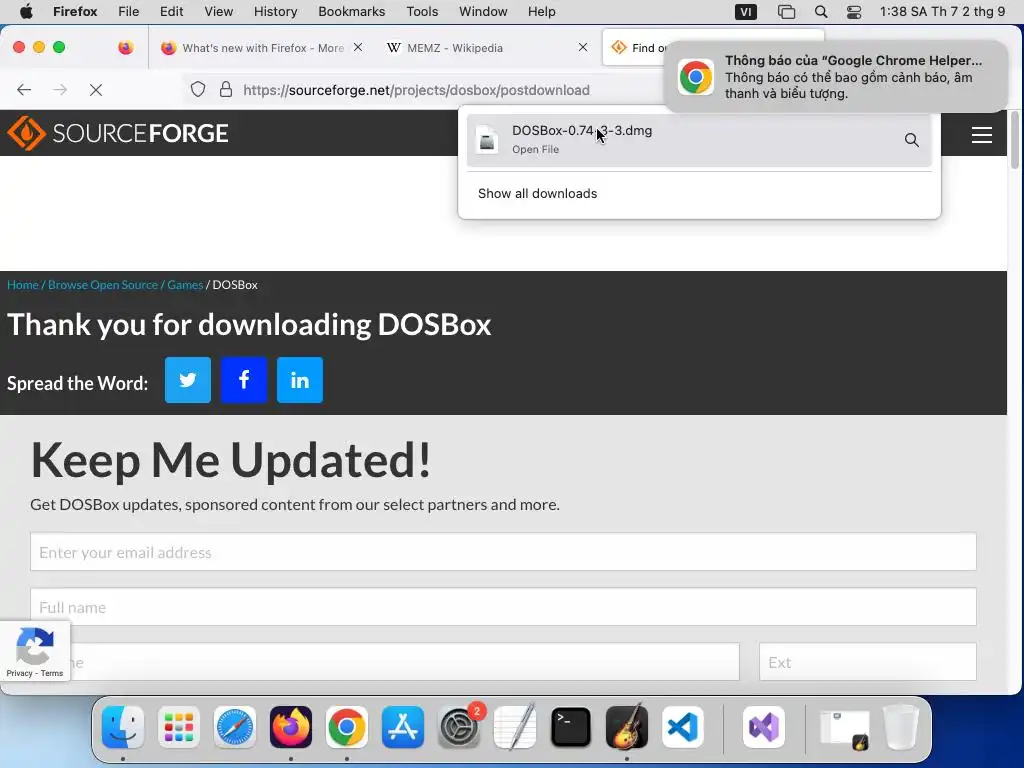Open Google Chrome from the Dock

click(x=347, y=727)
